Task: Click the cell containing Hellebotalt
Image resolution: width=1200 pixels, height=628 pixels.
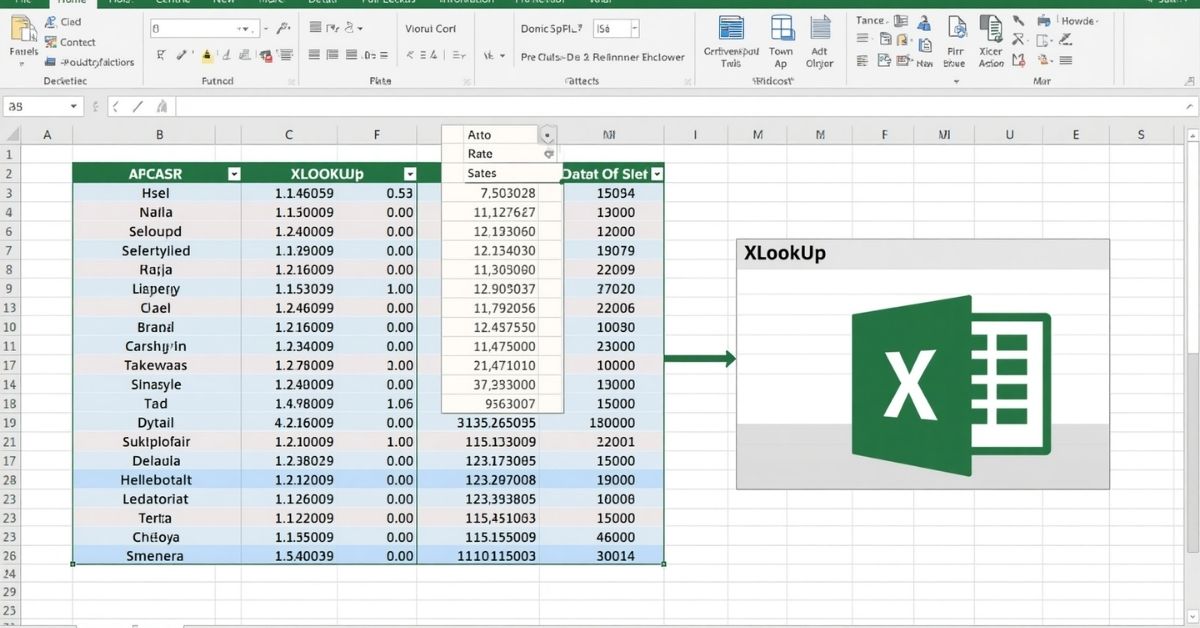Action: (x=156, y=479)
